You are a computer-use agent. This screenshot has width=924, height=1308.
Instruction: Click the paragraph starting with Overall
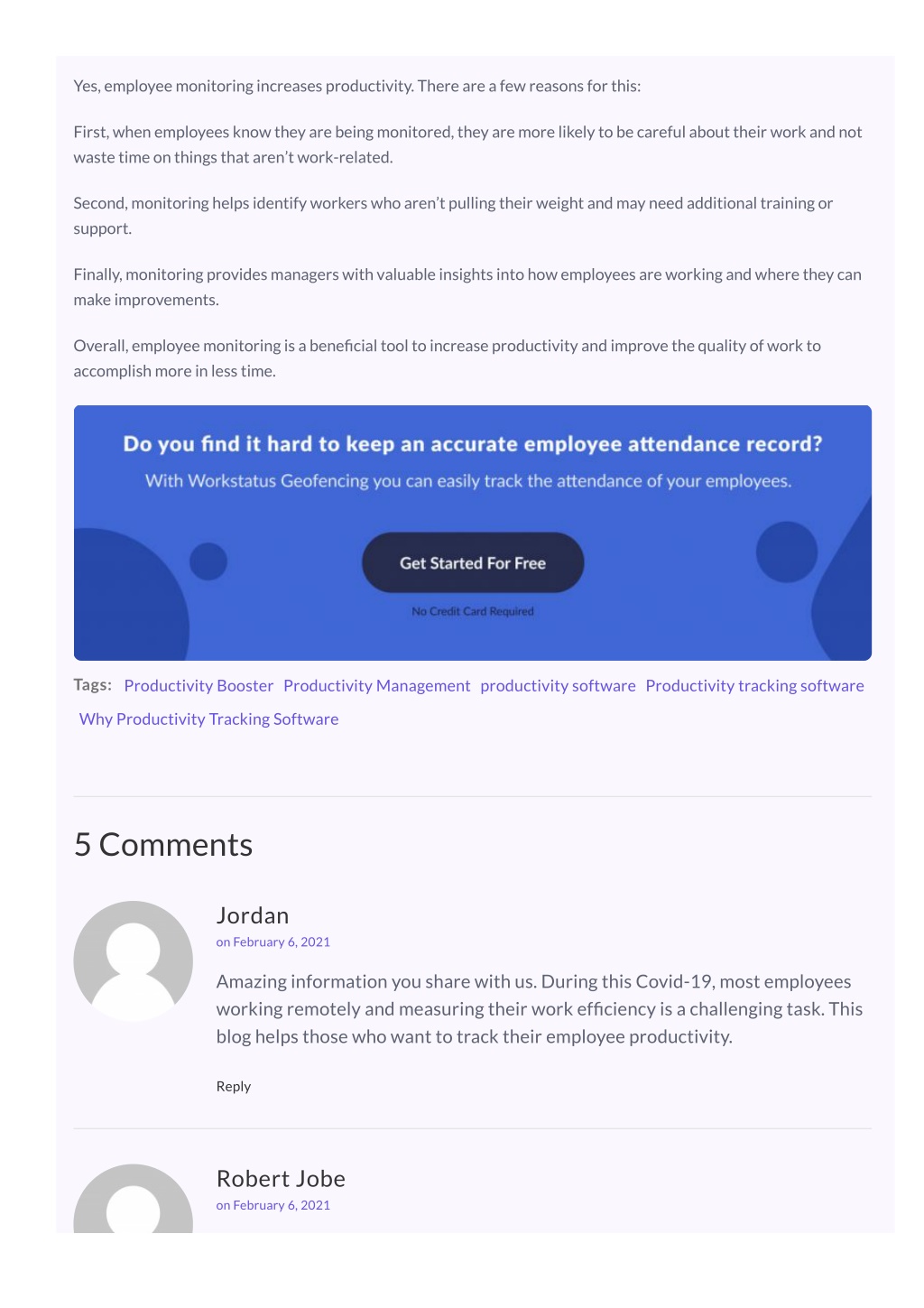(x=448, y=358)
